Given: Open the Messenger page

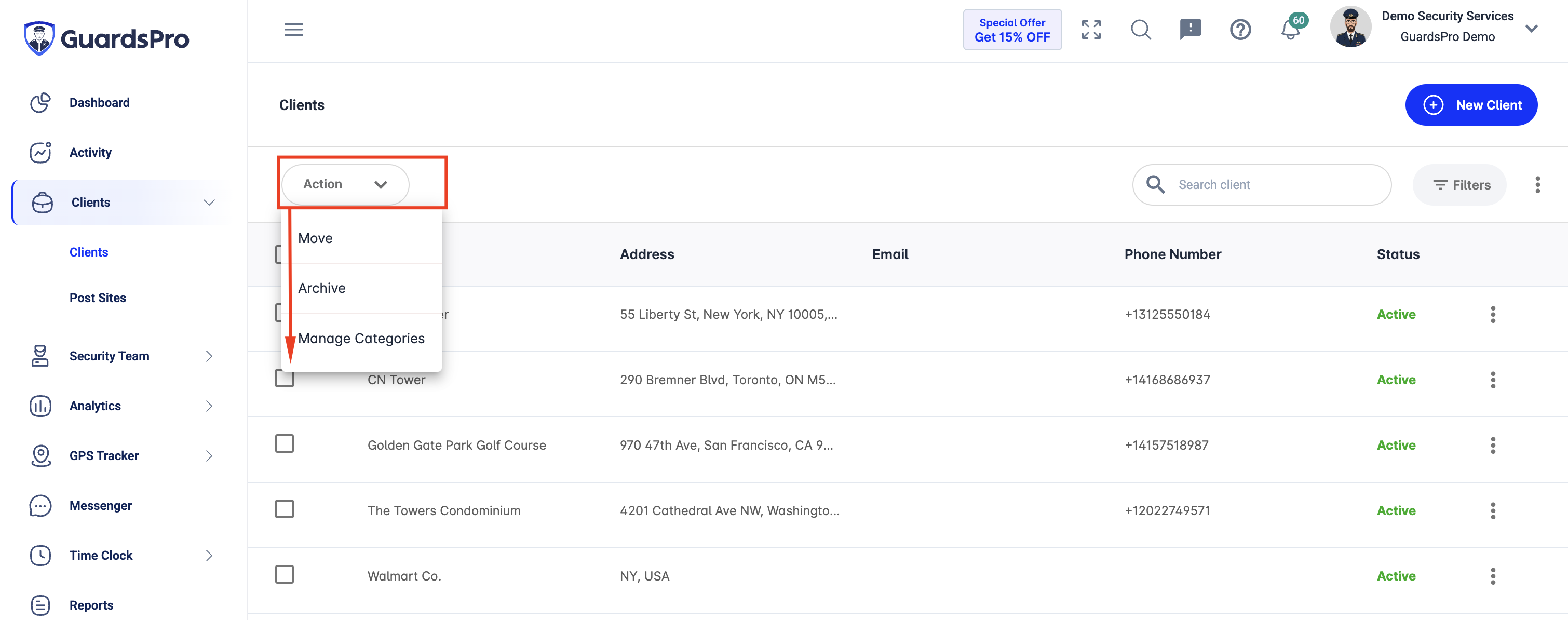Looking at the screenshot, I should click(x=100, y=505).
